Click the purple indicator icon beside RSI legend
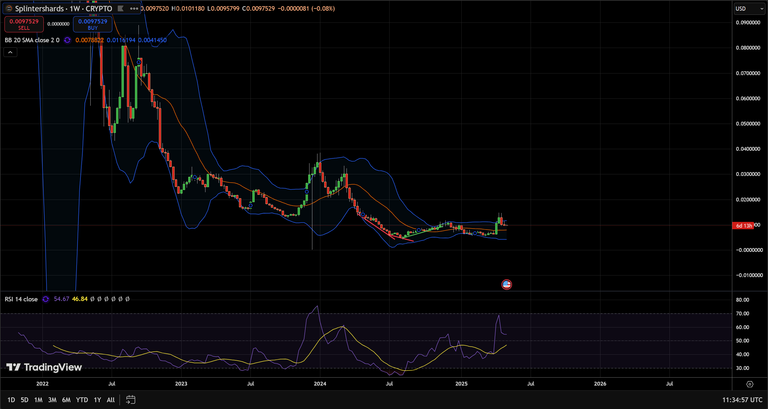This screenshot has width=768, height=409. (x=46, y=299)
